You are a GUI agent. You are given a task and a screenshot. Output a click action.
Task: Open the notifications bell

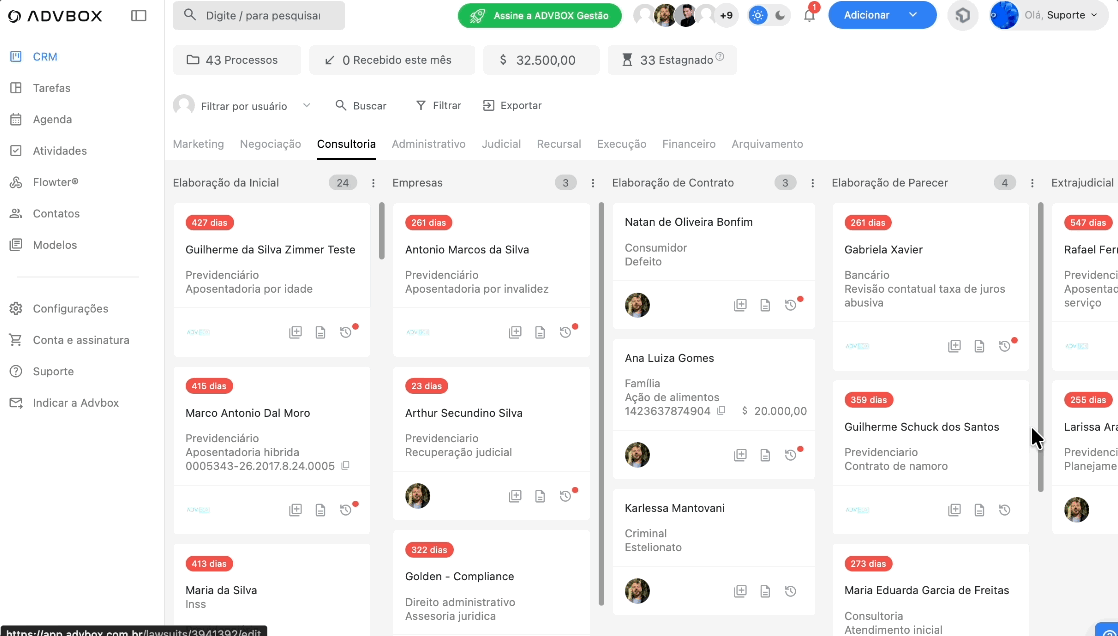[x=809, y=16]
